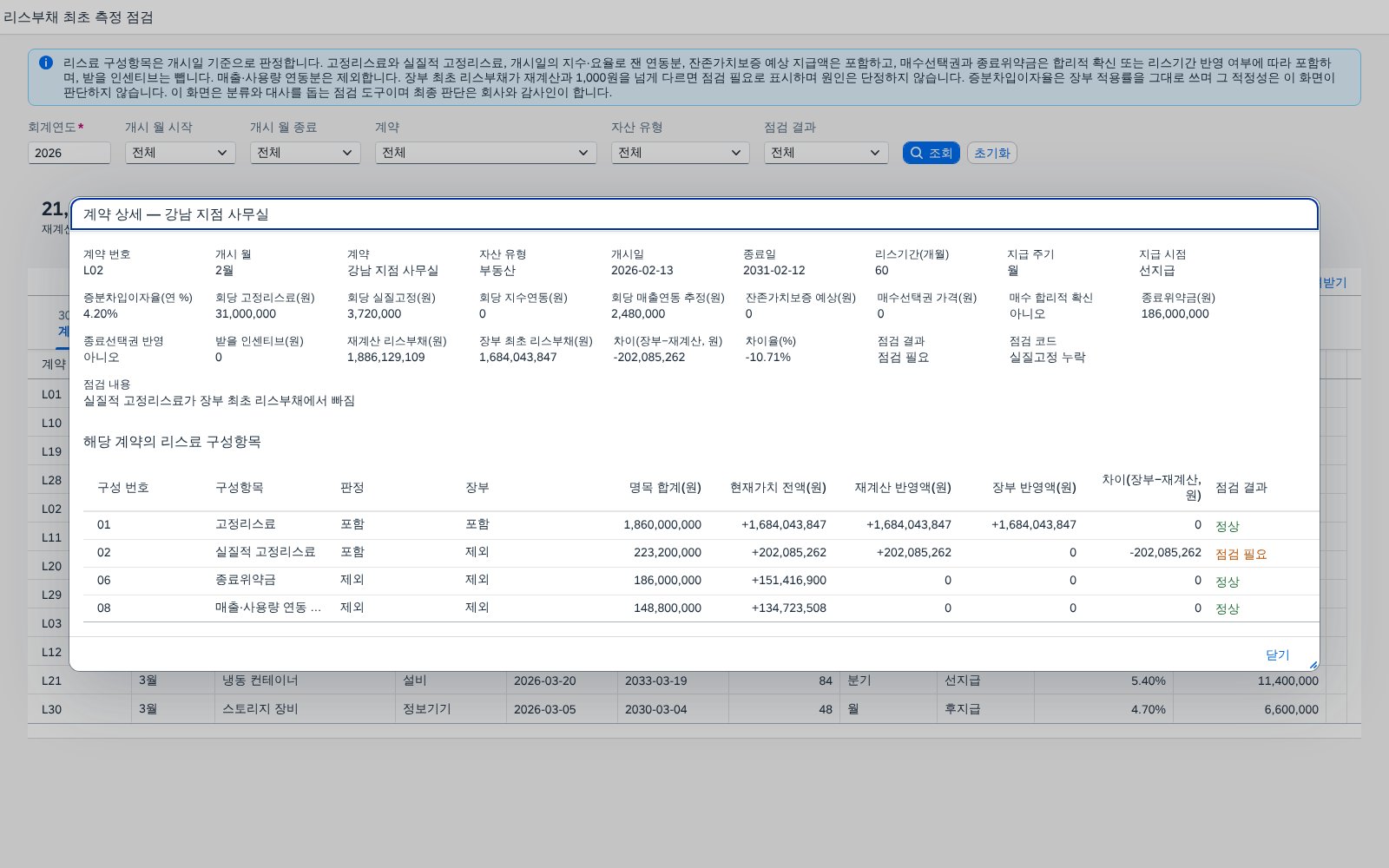
Task: Click the -10.71% difference rate value
Action: click(768, 358)
